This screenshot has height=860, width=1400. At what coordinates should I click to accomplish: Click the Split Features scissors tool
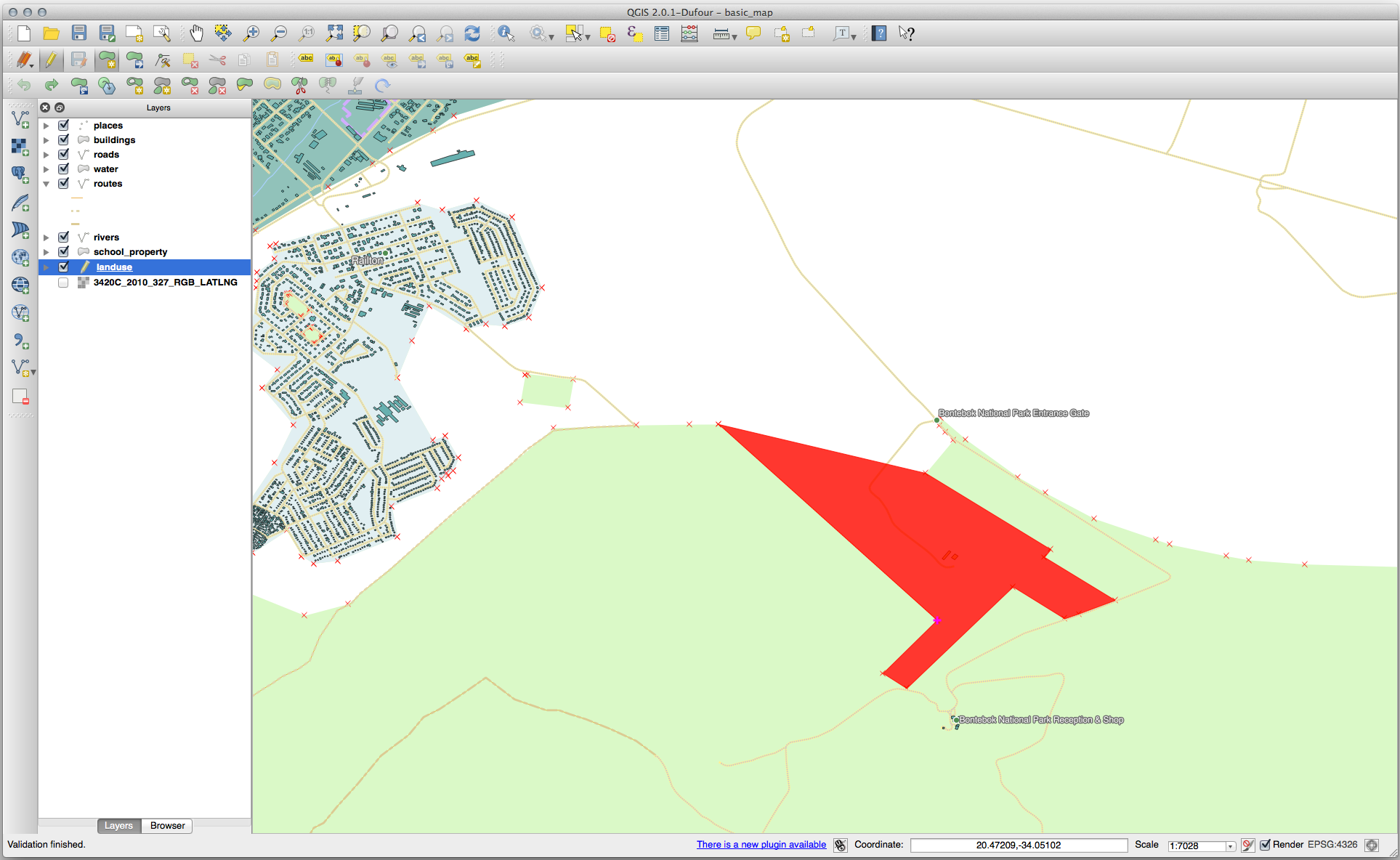click(x=299, y=86)
